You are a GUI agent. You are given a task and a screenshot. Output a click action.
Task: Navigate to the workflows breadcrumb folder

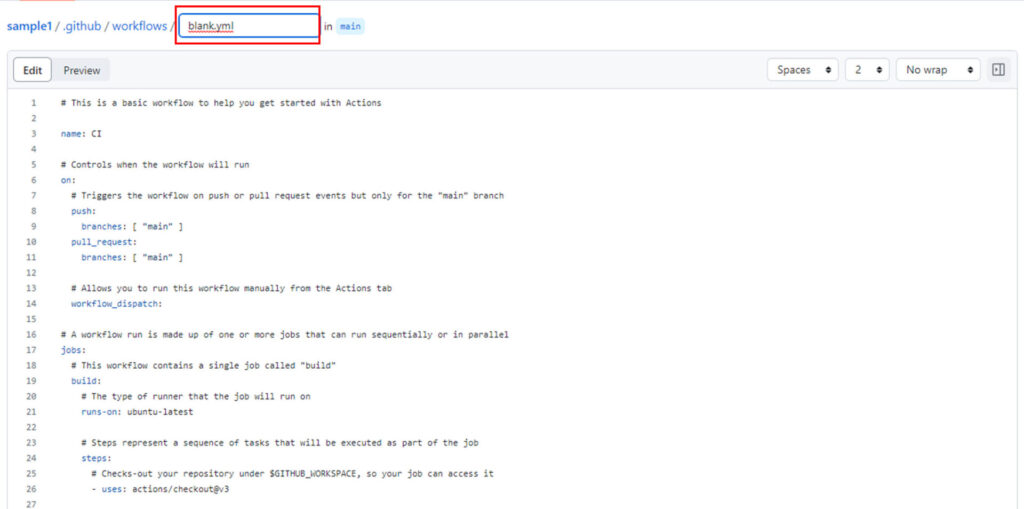point(139,26)
